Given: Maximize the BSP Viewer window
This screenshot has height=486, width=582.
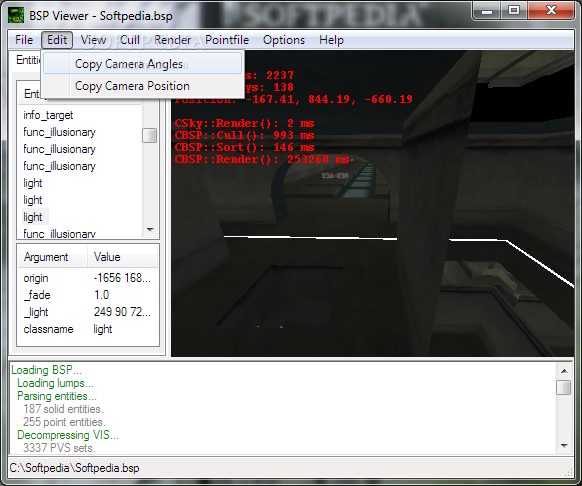Looking at the screenshot, I should [514, 11].
